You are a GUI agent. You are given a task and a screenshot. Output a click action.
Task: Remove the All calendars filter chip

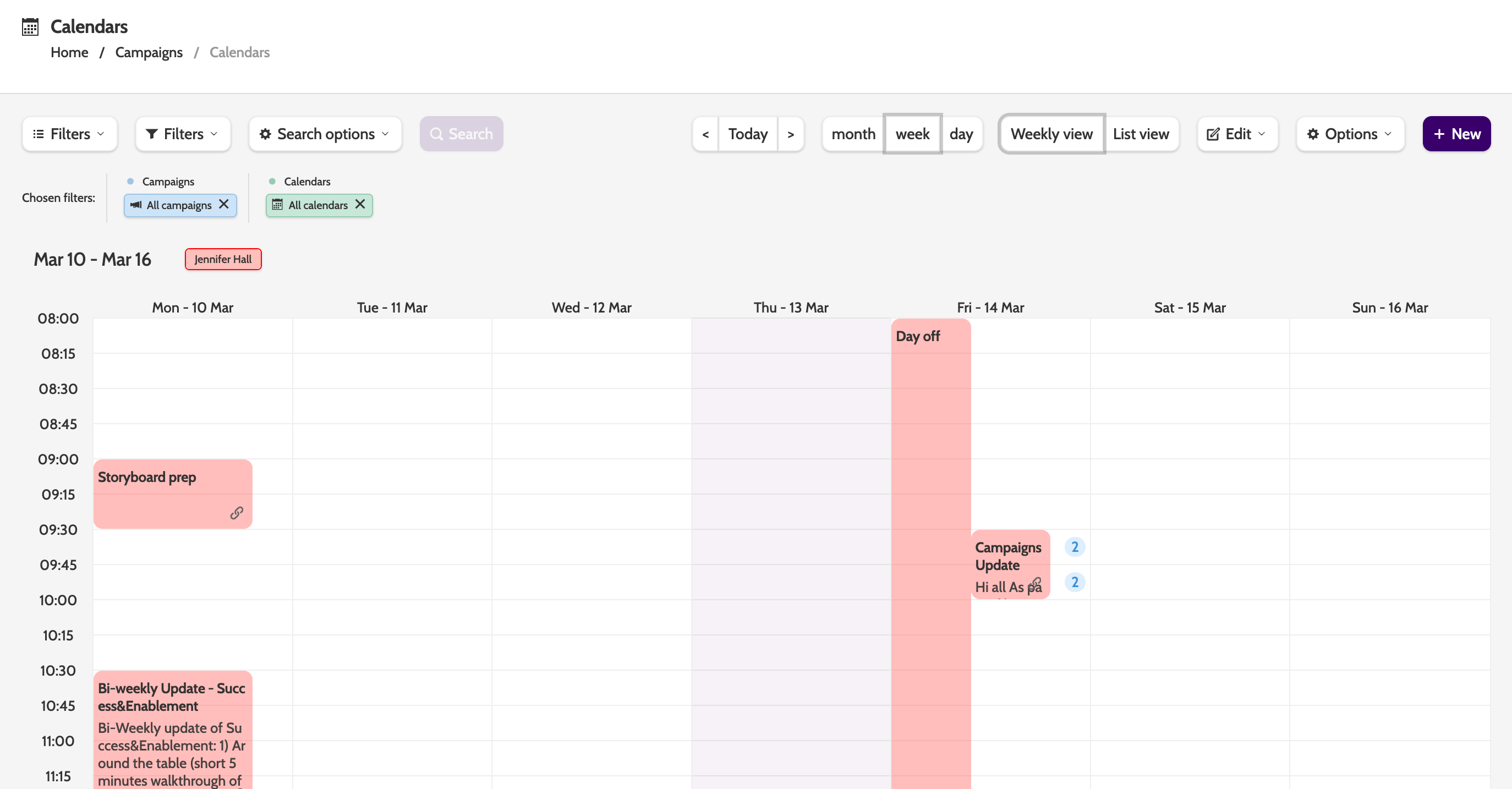(x=360, y=204)
